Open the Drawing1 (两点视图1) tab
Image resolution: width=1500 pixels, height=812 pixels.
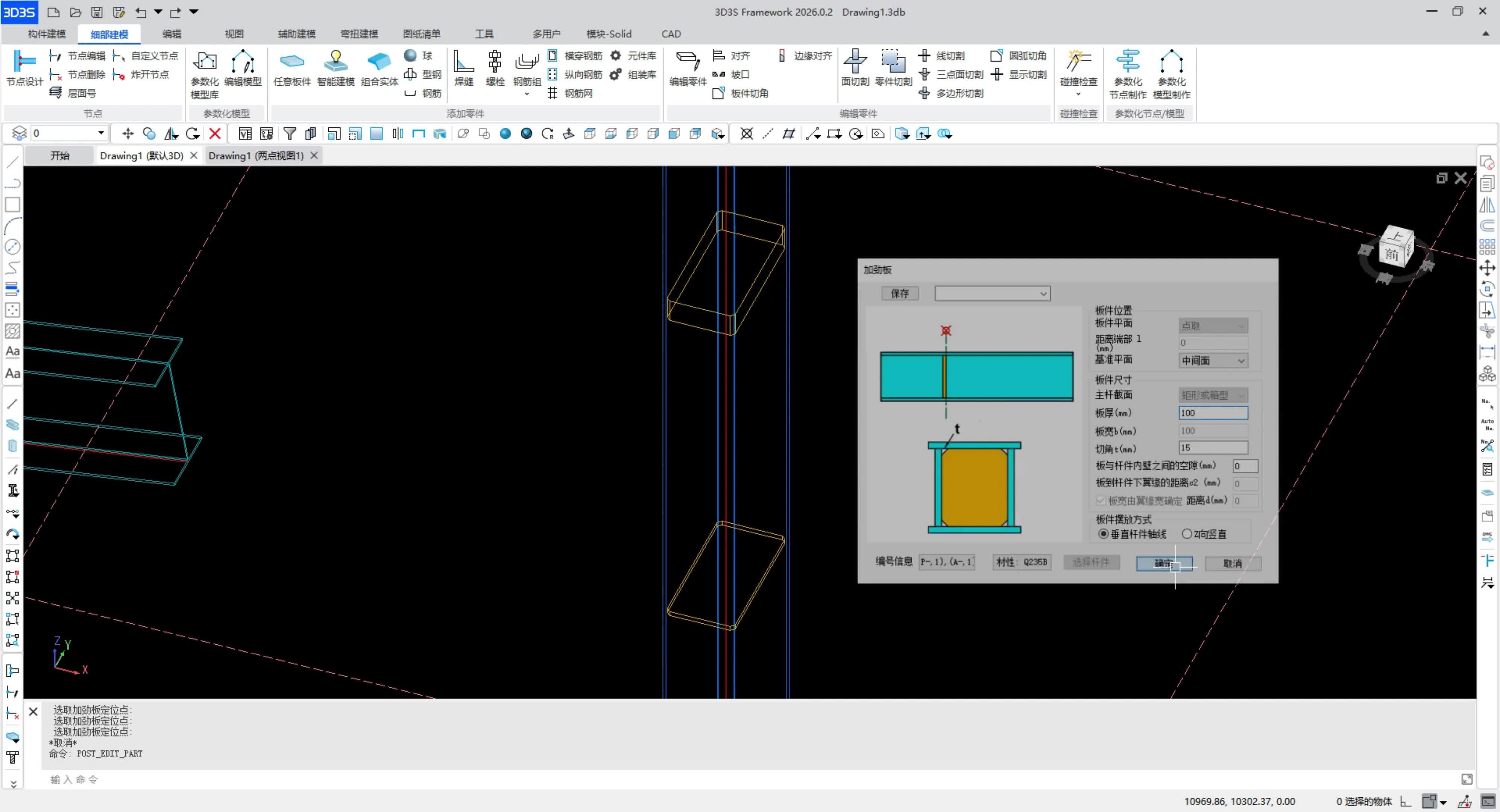pos(256,155)
